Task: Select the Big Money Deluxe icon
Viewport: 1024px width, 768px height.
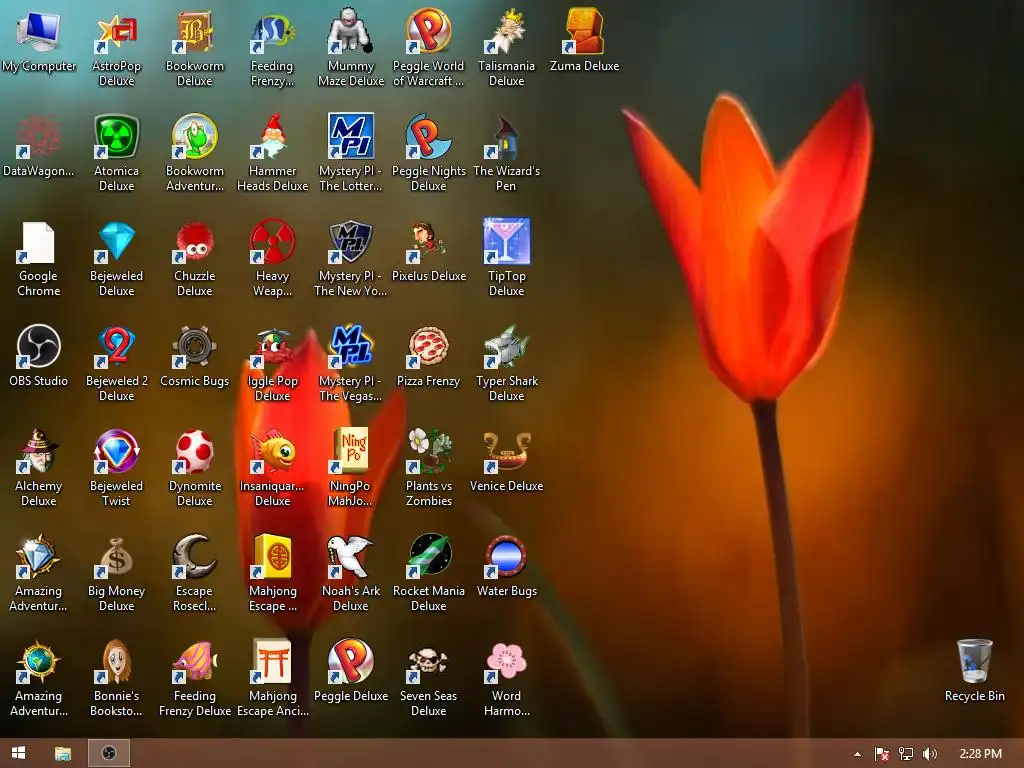Action: tap(116, 557)
